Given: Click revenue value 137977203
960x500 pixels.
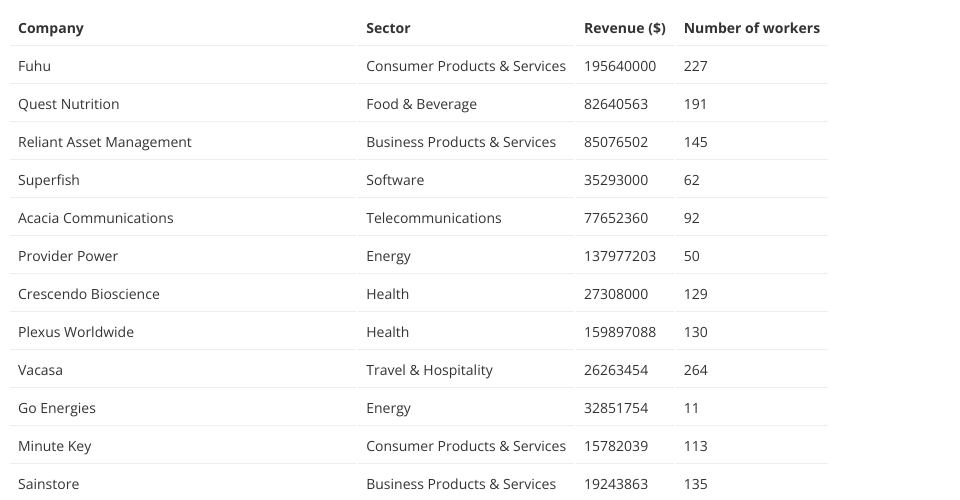Looking at the screenshot, I should [620, 256].
